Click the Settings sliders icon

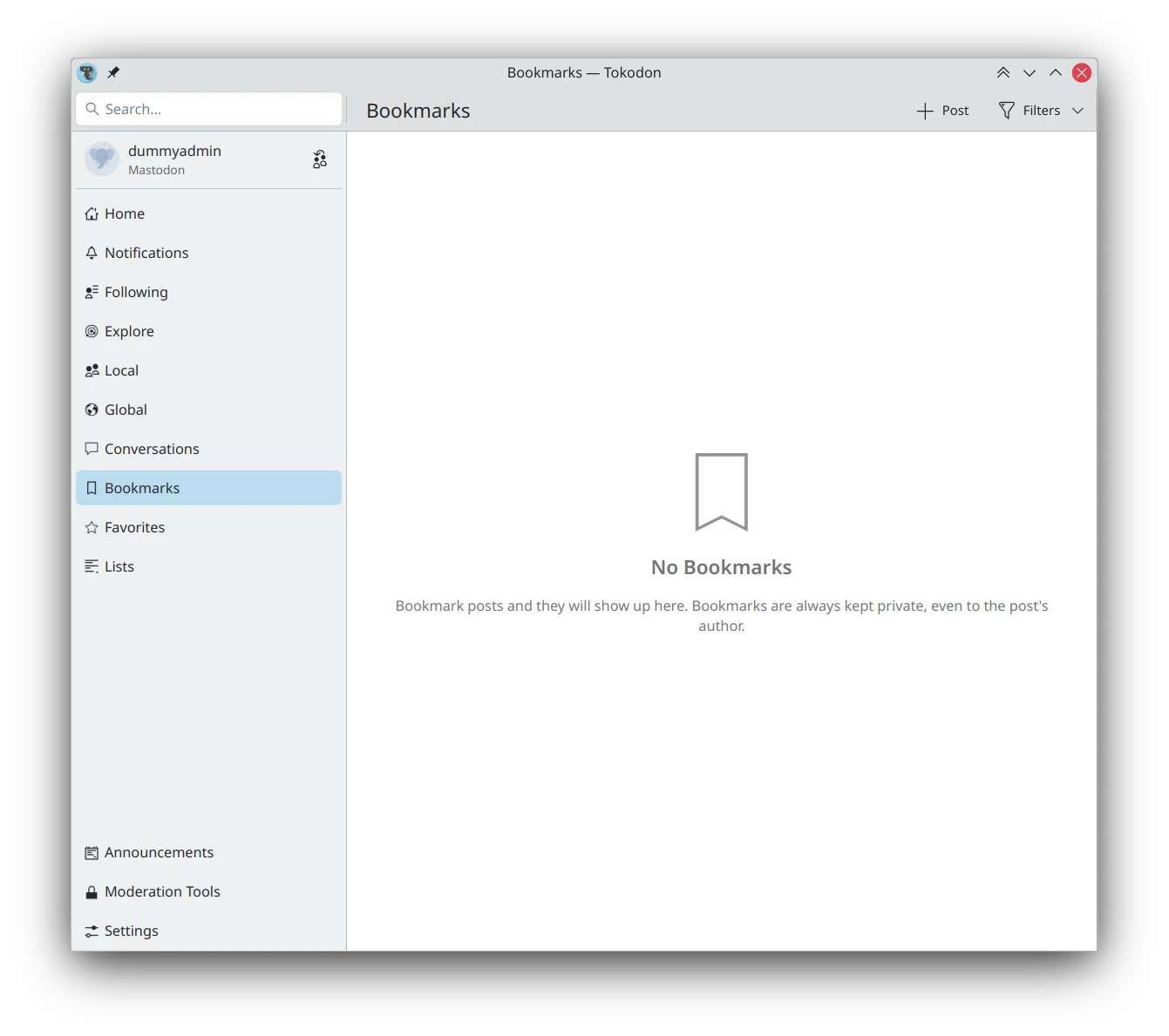click(x=92, y=931)
